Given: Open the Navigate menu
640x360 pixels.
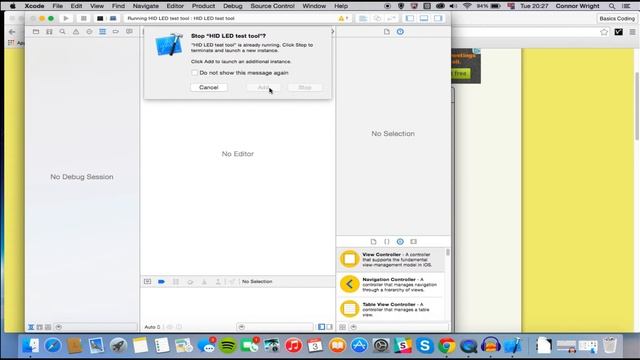Looking at the screenshot, I should [146, 6].
